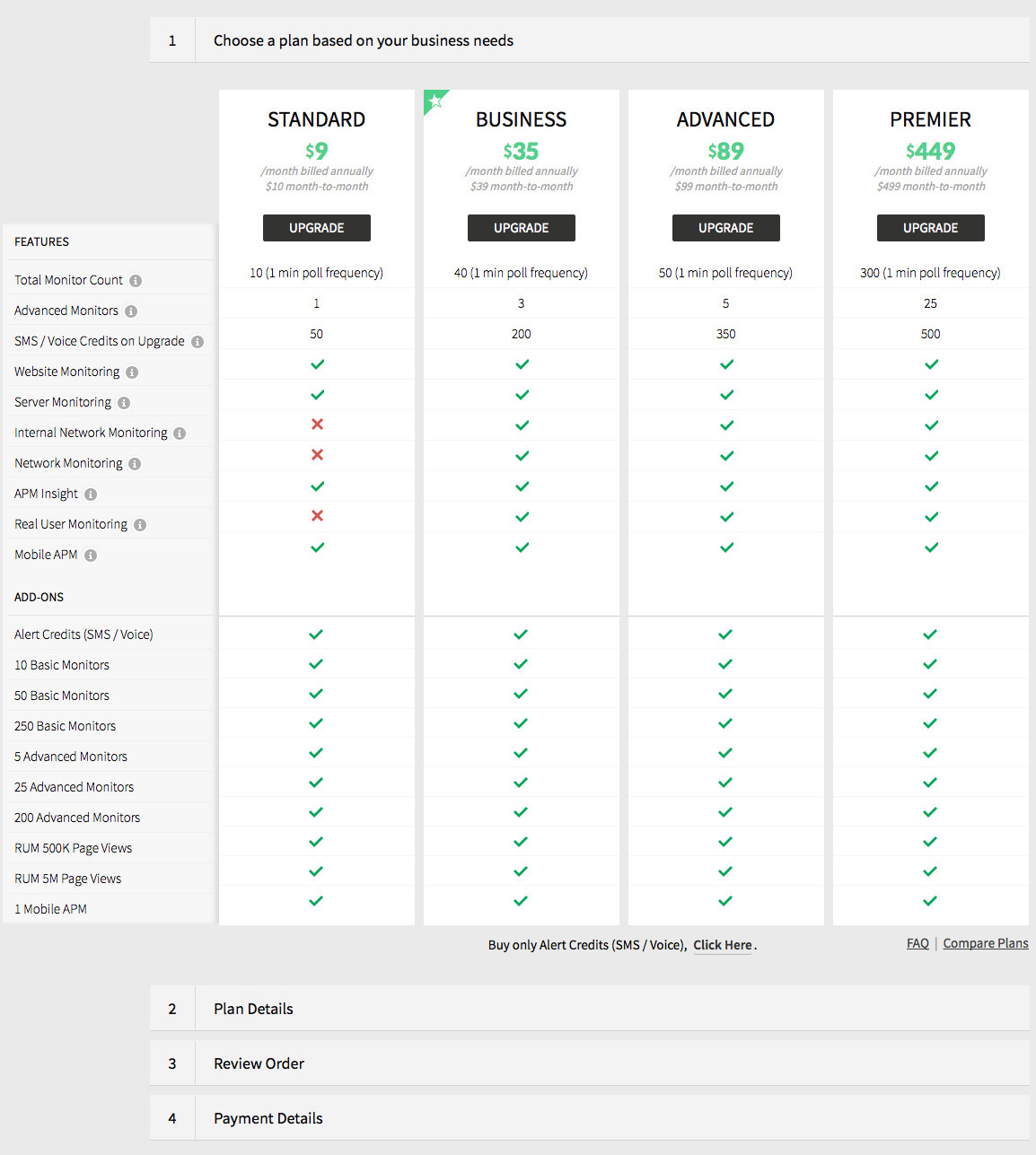Screen dimensions: 1036x1155
Task: Upgrade to the Business plan
Action: click(521, 228)
